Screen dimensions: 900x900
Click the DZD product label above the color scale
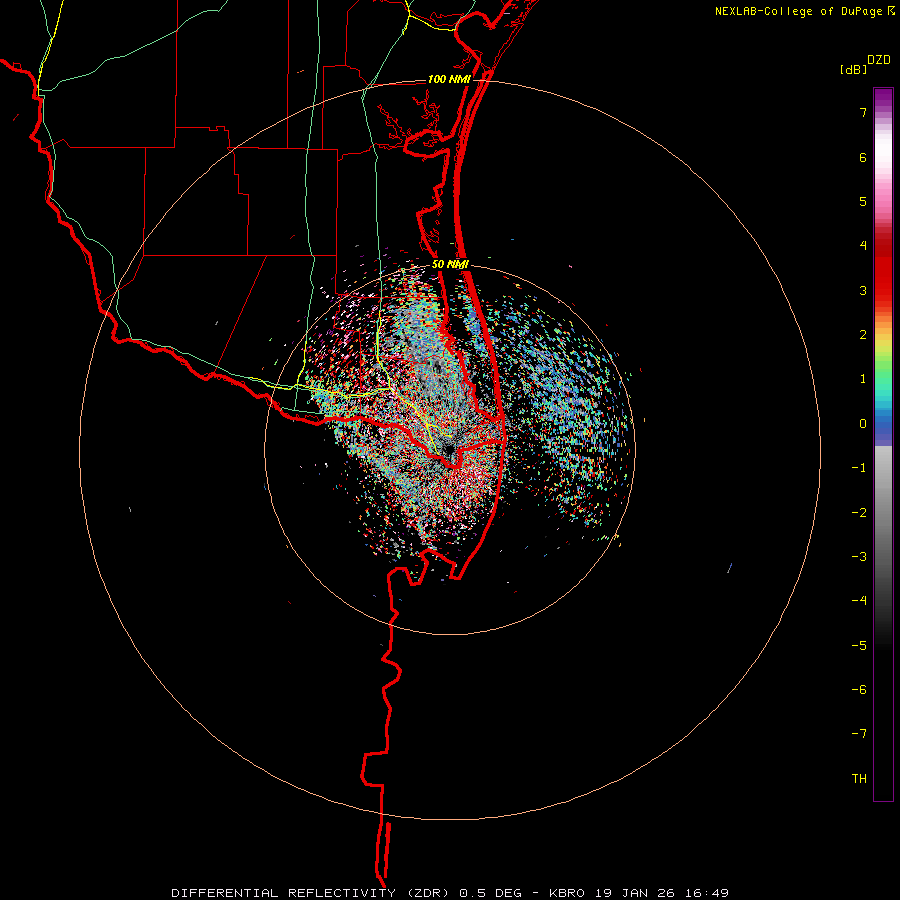[x=879, y=60]
